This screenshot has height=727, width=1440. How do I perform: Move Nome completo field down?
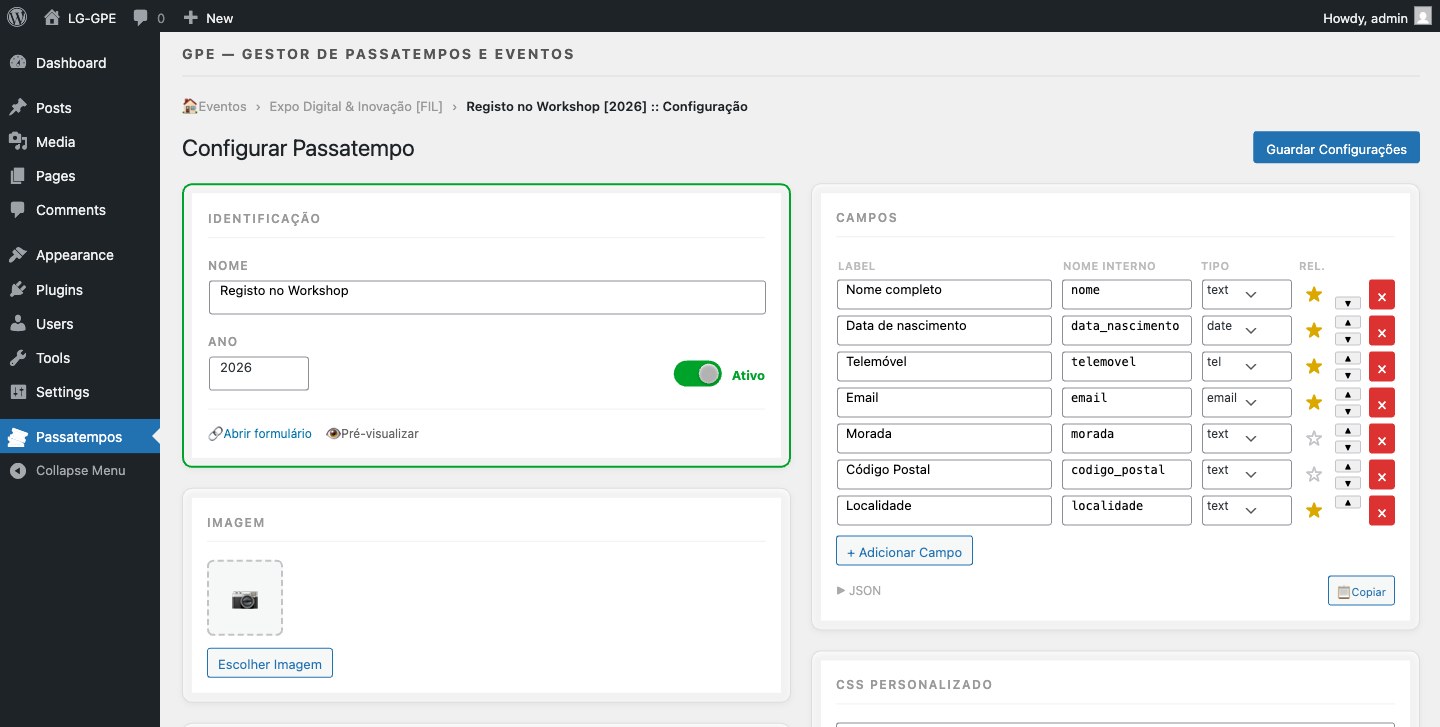(x=1348, y=303)
